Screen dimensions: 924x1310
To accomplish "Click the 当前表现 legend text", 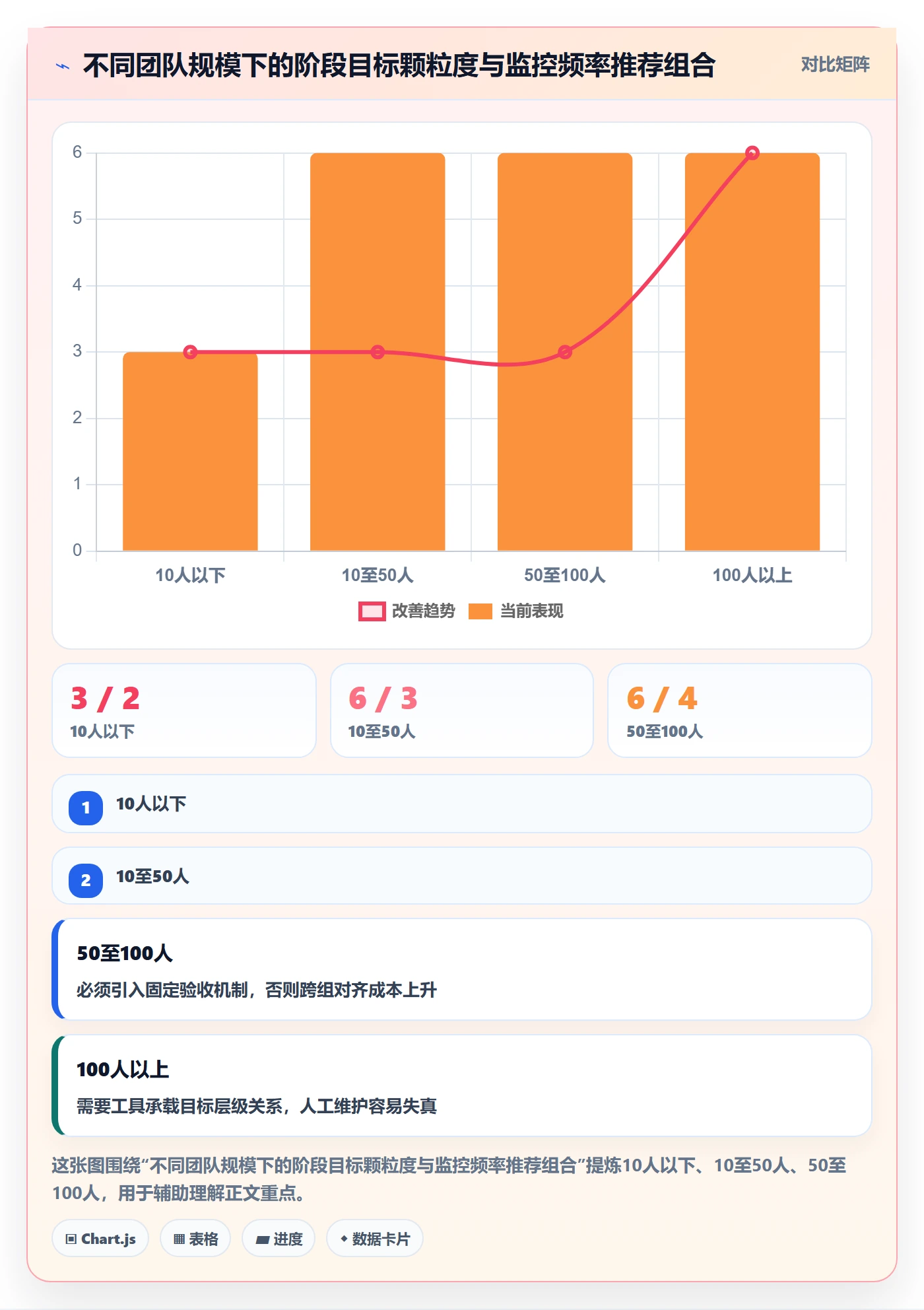I will tap(531, 611).
